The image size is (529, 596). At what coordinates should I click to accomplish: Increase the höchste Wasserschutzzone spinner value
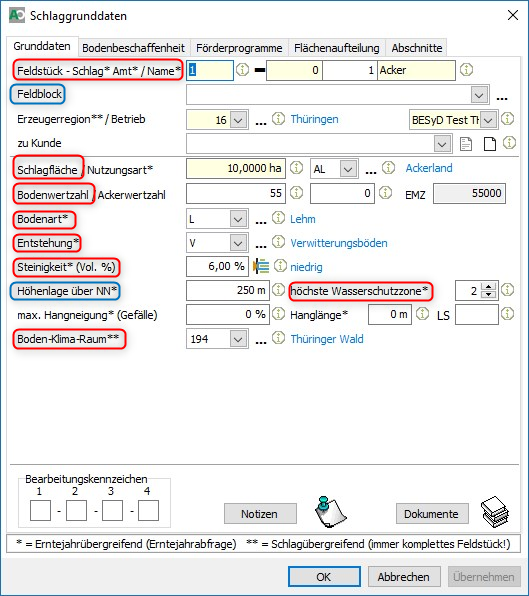click(489, 287)
